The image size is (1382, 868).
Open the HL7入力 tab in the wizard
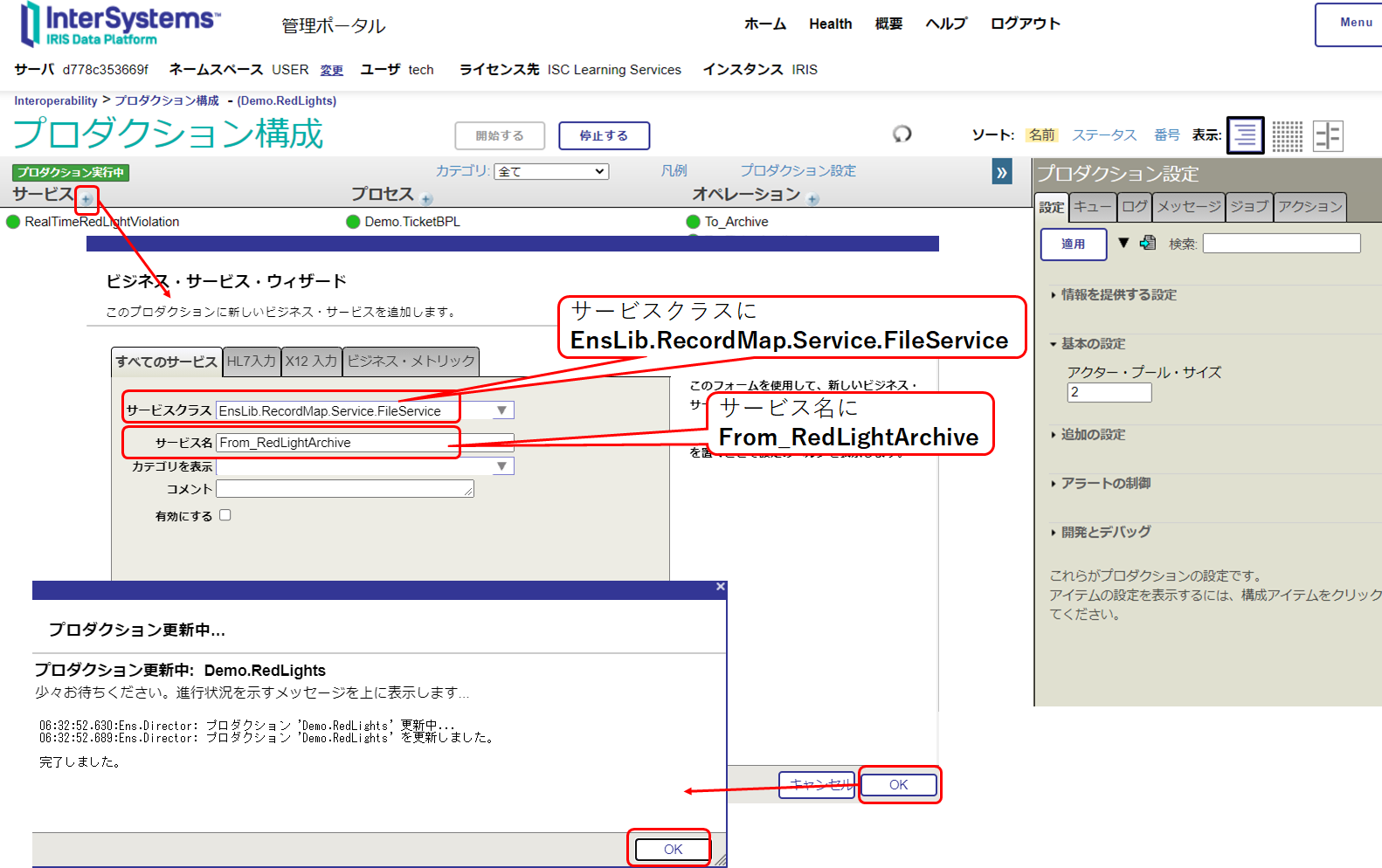(252, 361)
